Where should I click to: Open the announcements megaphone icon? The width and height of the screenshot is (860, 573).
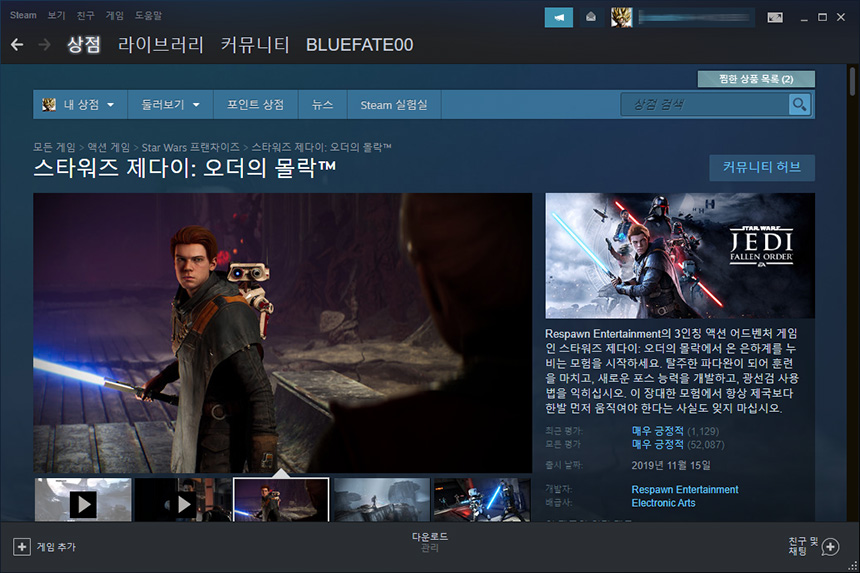(558, 18)
